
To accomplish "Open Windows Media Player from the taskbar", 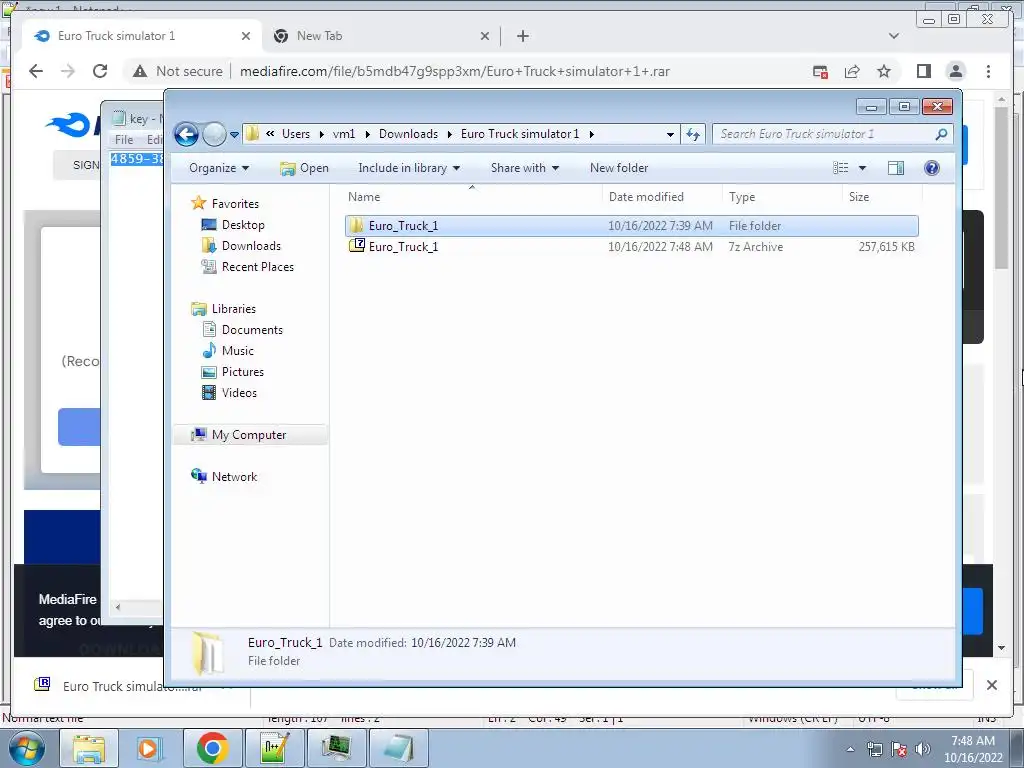I will [150, 748].
